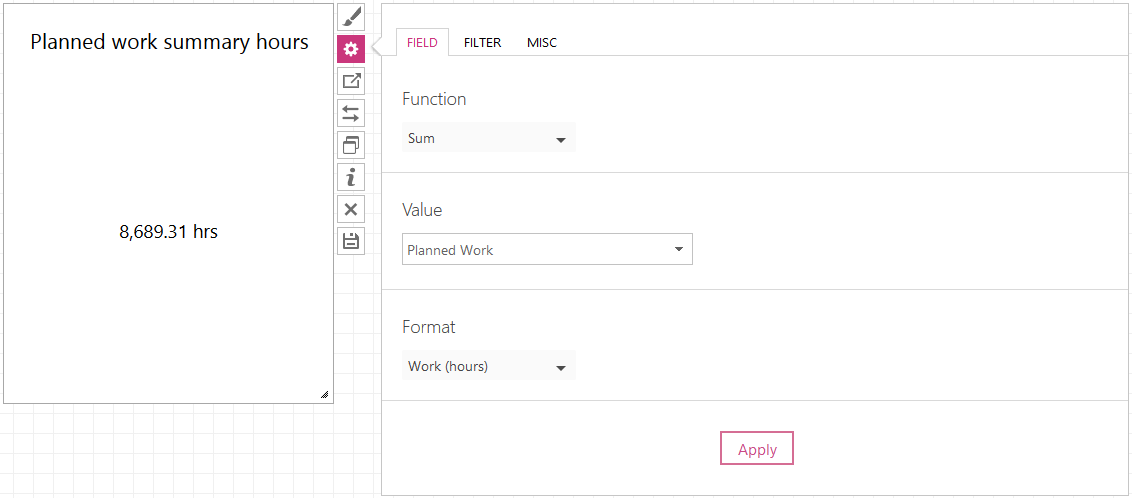Select the FIELD tab
This screenshot has width=1132, height=498.
[422, 43]
